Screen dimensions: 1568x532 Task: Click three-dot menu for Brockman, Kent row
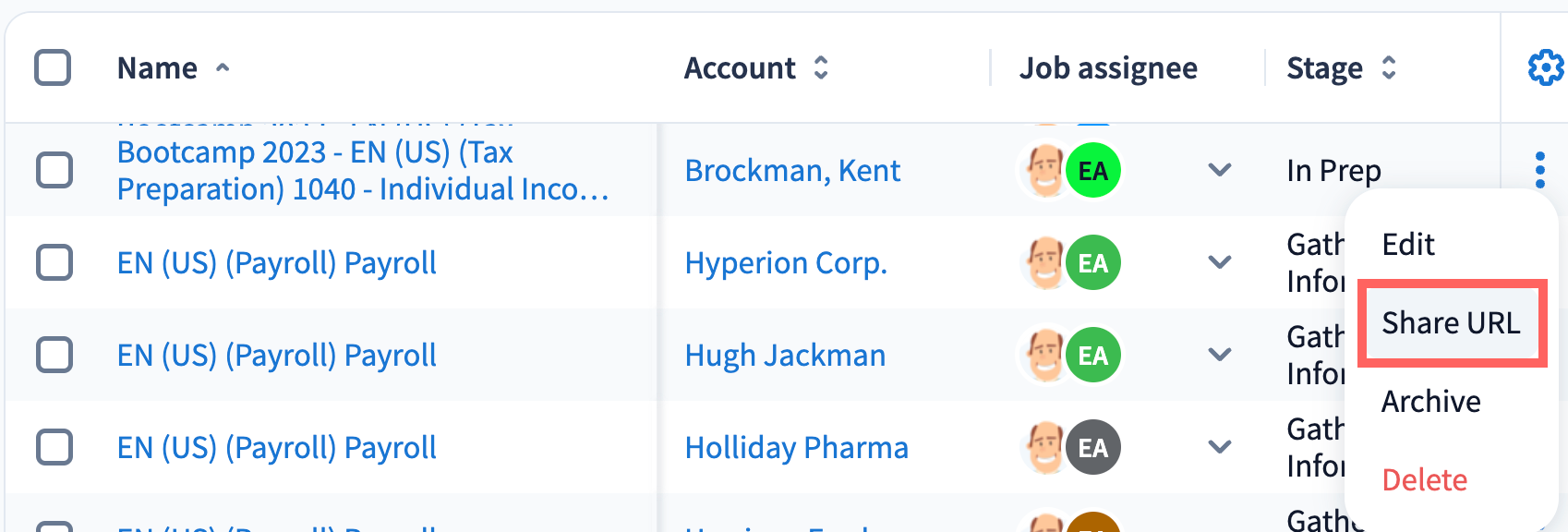(1539, 170)
